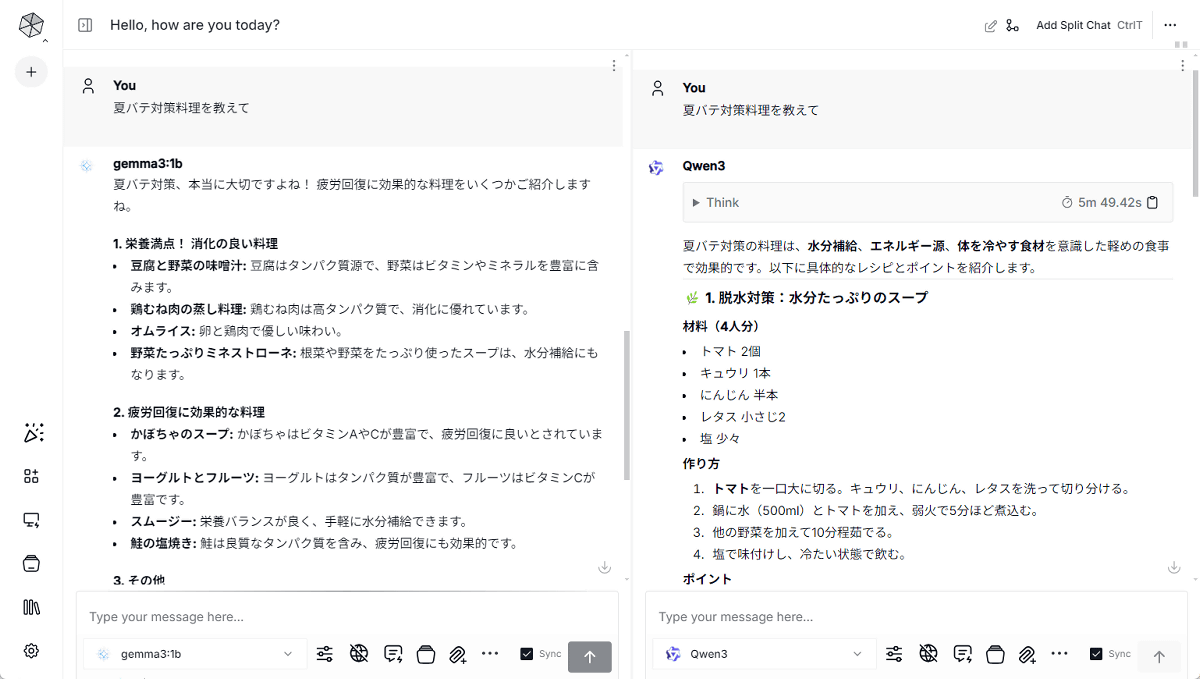1200x679 pixels.
Task: Click the '材料（4人分）' subheading
Action: [x=721, y=326]
